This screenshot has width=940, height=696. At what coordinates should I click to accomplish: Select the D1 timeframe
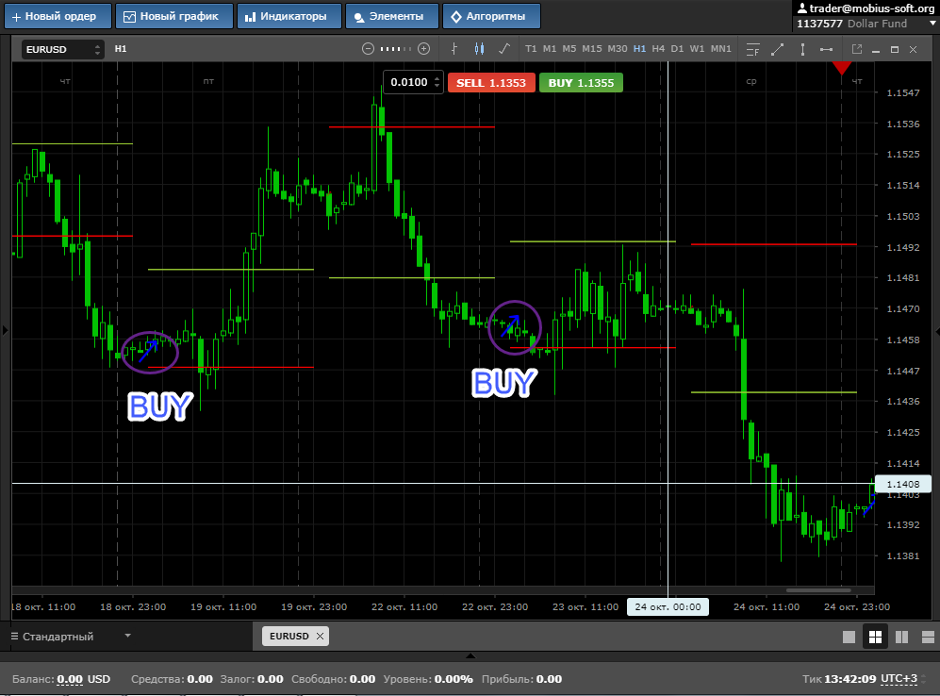[x=677, y=49]
